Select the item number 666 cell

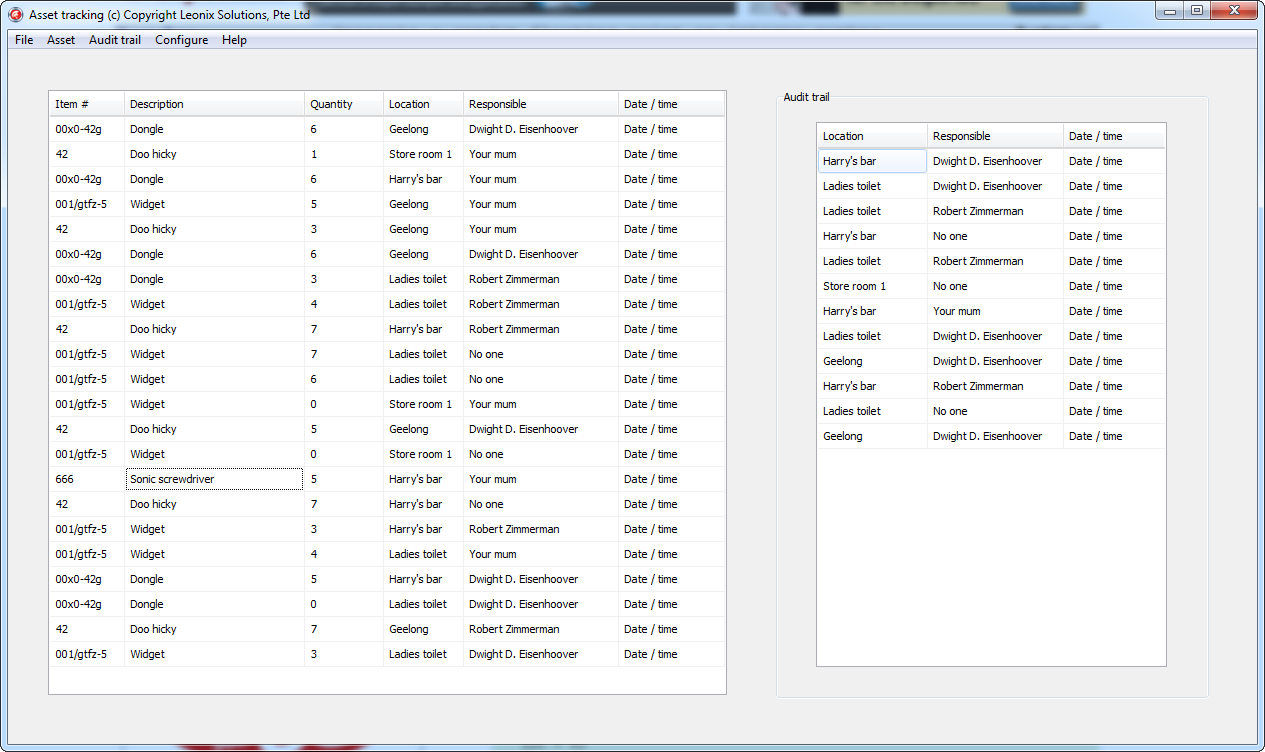click(86, 479)
